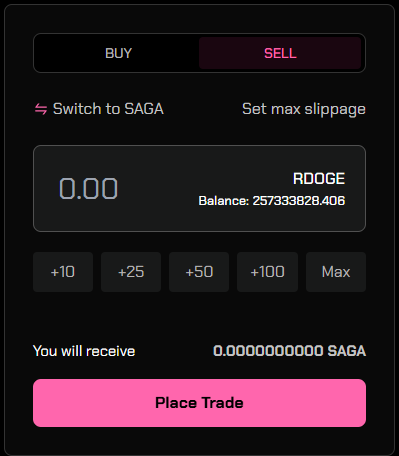This screenshot has height=456, width=399.
Task: Choose the +100 quick amount button
Action: 267,272
